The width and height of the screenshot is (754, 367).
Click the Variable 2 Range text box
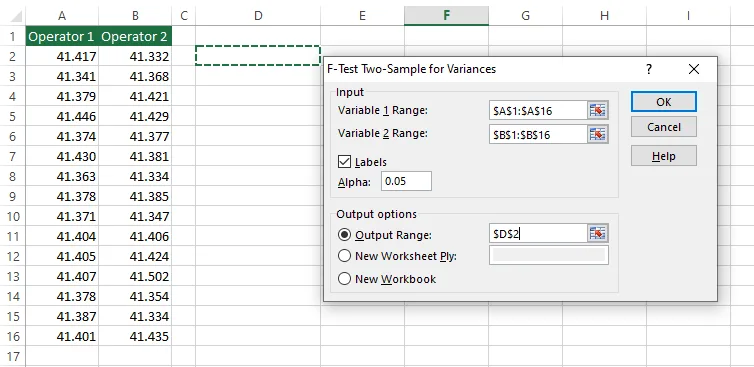tap(538, 134)
